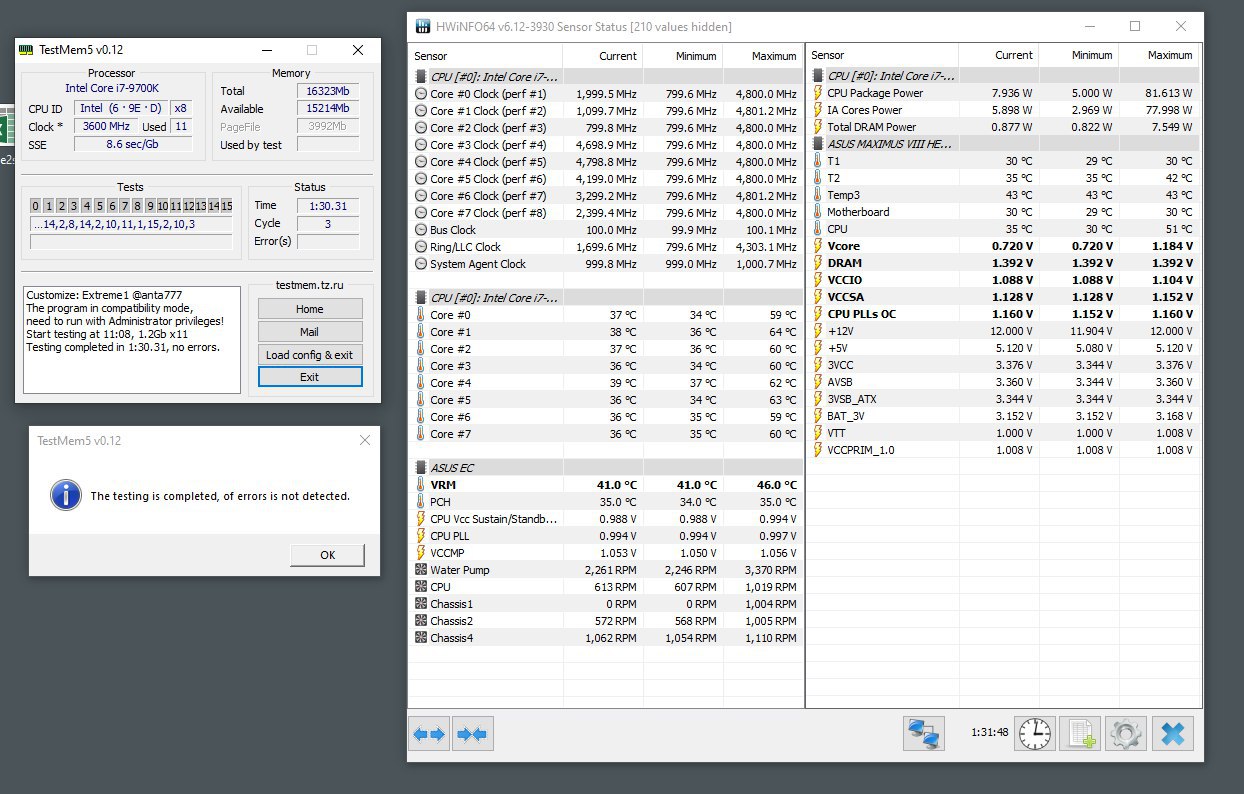Click the thermometer icon beside VRM
This screenshot has height=794, width=1244.
pyautogui.click(x=421, y=485)
